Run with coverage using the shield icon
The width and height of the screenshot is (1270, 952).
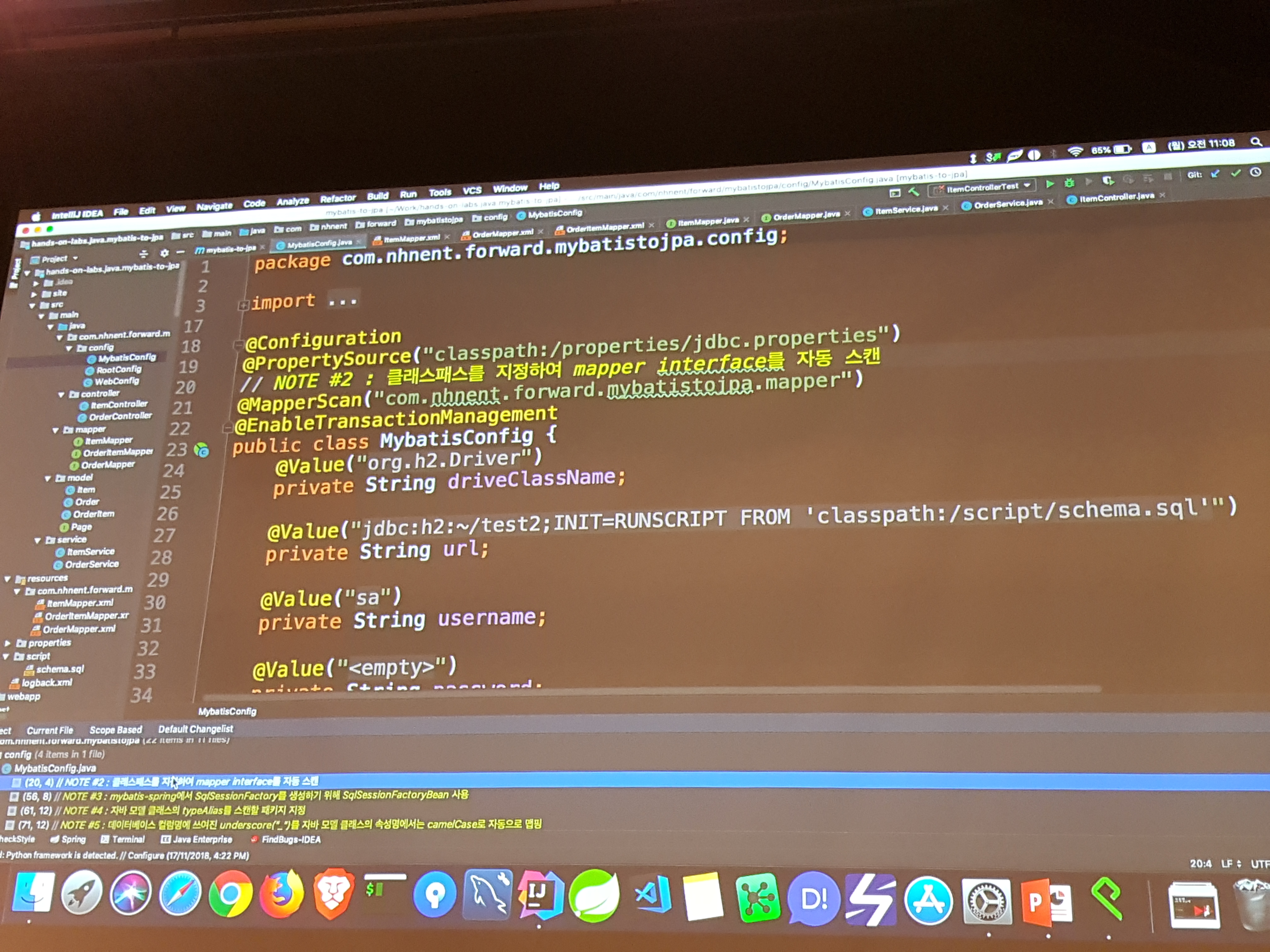[1108, 181]
